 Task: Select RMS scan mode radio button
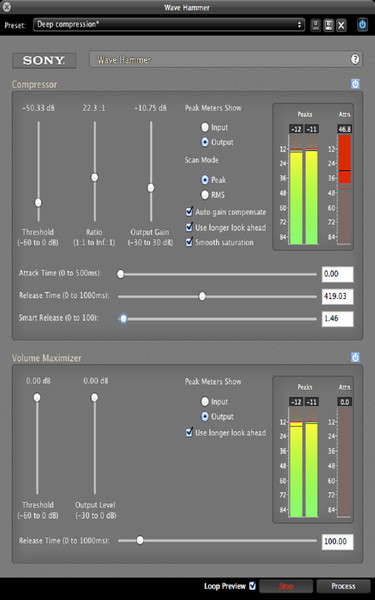tap(205, 195)
